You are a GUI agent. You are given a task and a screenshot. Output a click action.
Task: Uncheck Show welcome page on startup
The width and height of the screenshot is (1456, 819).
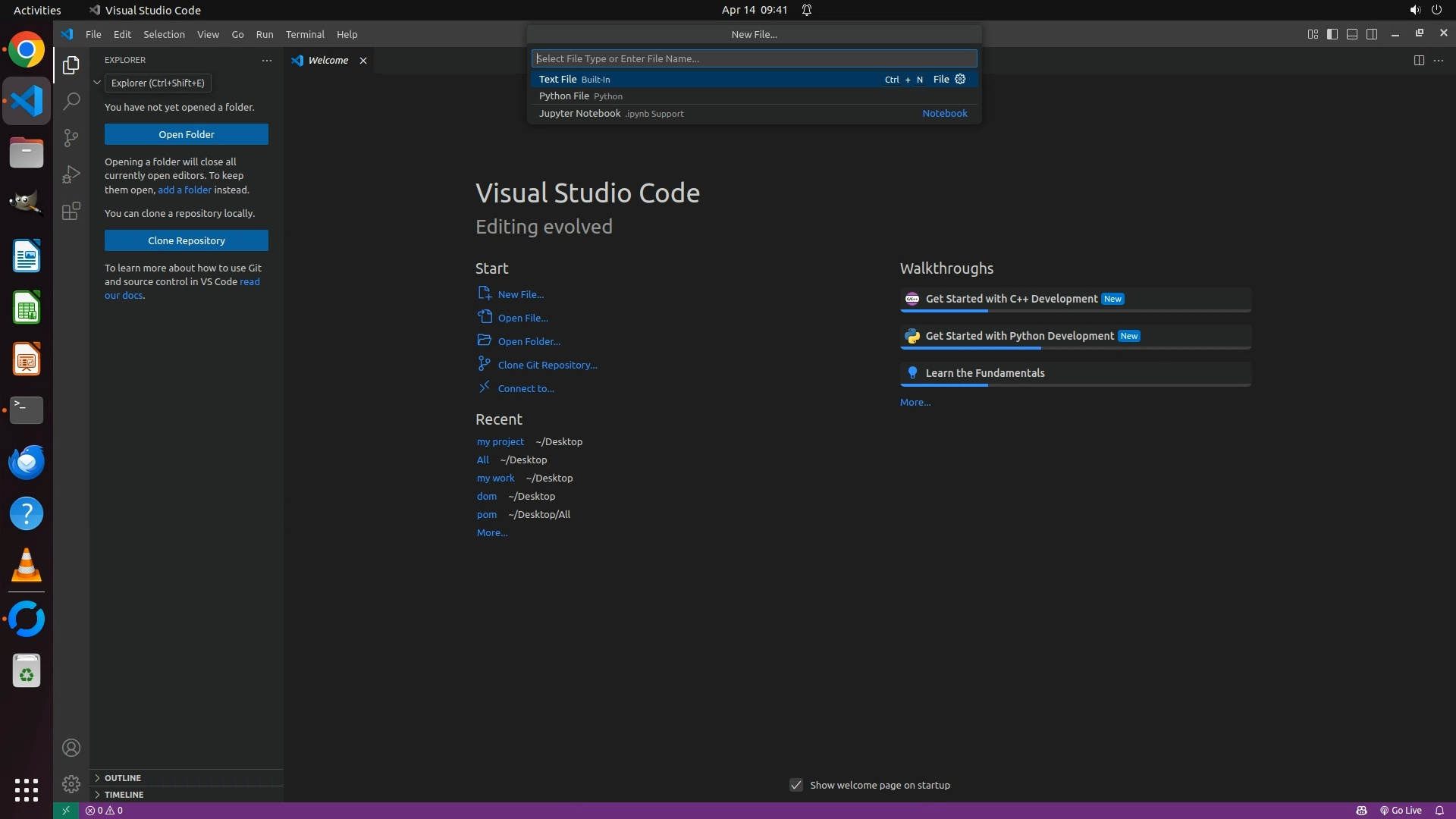[795, 785]
